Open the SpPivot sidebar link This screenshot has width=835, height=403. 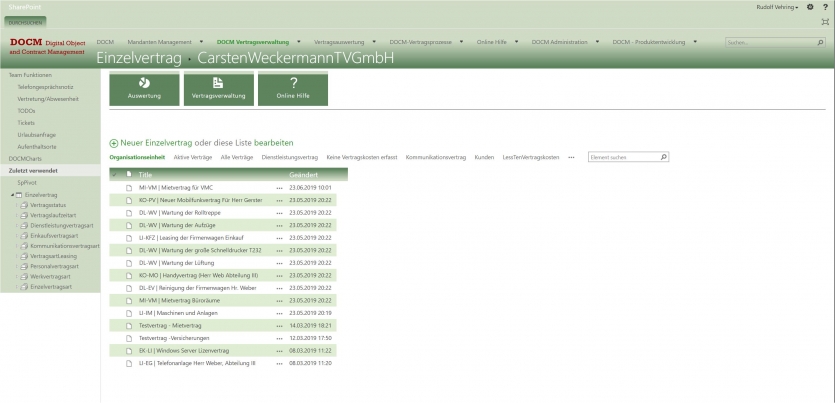[27, 183]
